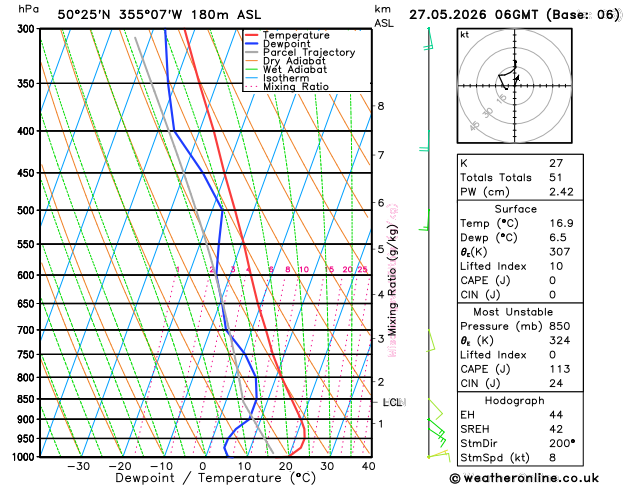The height and width of the screenshot is (486, 629).
Task: Click blue line swatch beside Dewpoint legend
Action: point(252,43)
